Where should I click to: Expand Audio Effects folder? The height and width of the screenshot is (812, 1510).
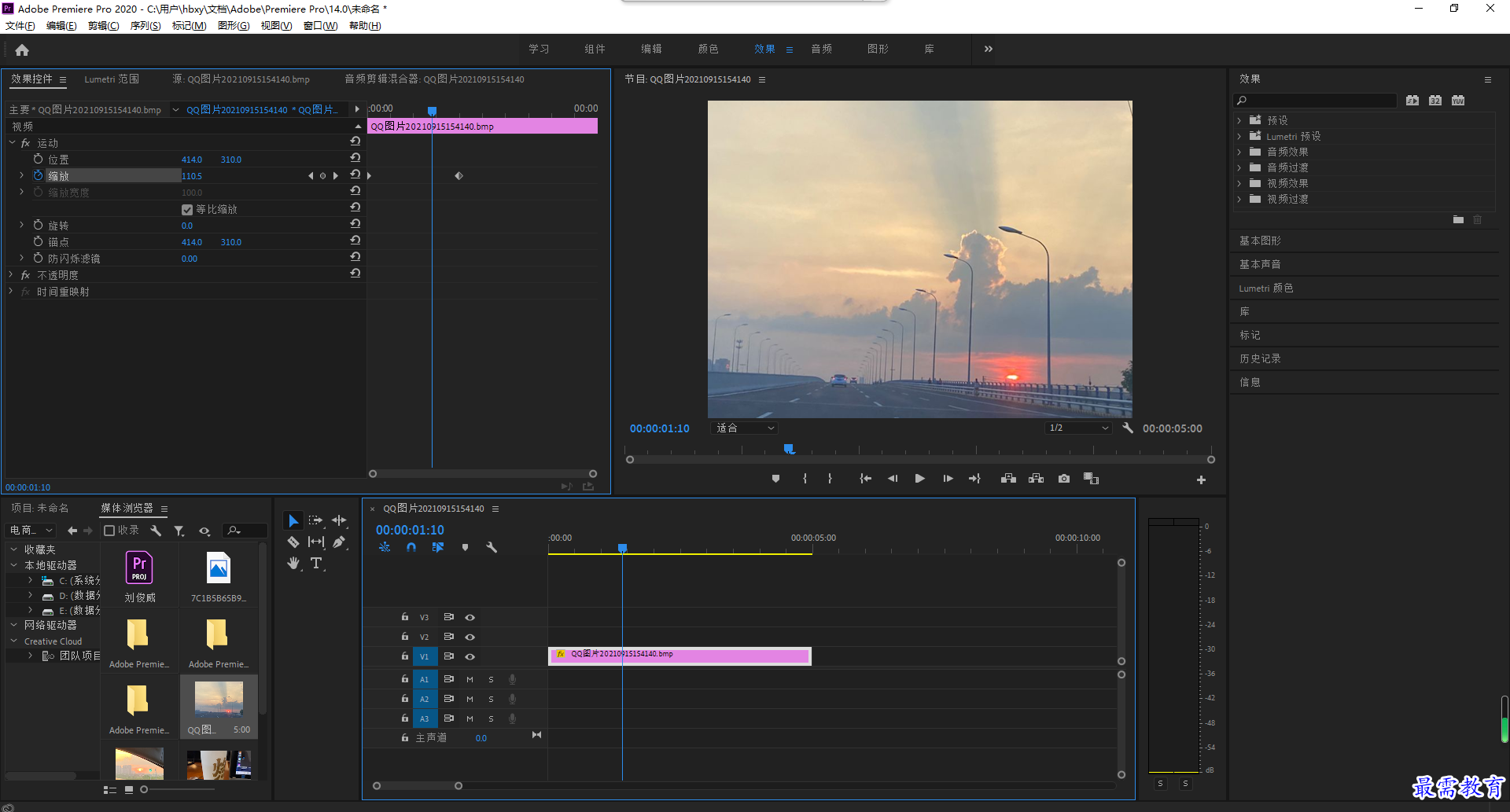click(x=1239, y=152)
